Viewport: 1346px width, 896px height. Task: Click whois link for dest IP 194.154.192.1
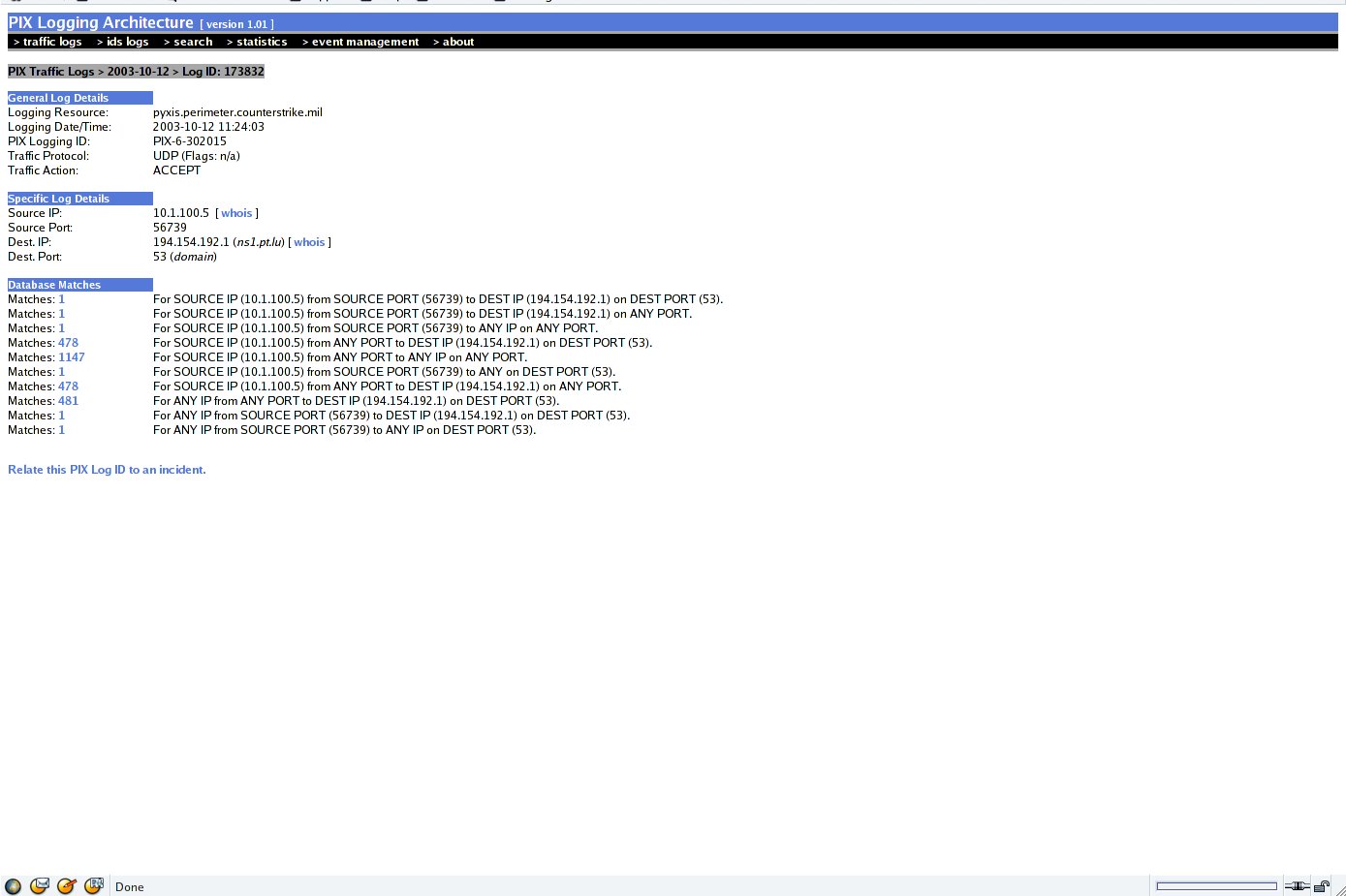click(309, 242)
